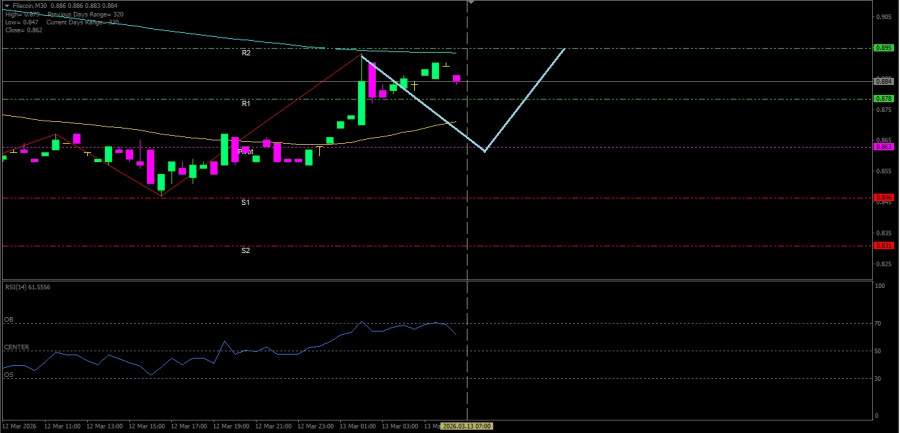
Task: Click the red 0.846 price tag
Action: click(882, 198)
